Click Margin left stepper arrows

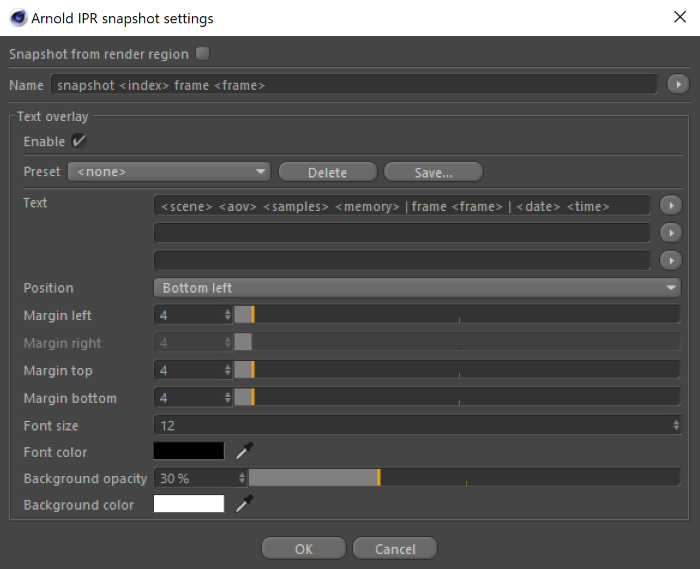click(x=228, y=315)
